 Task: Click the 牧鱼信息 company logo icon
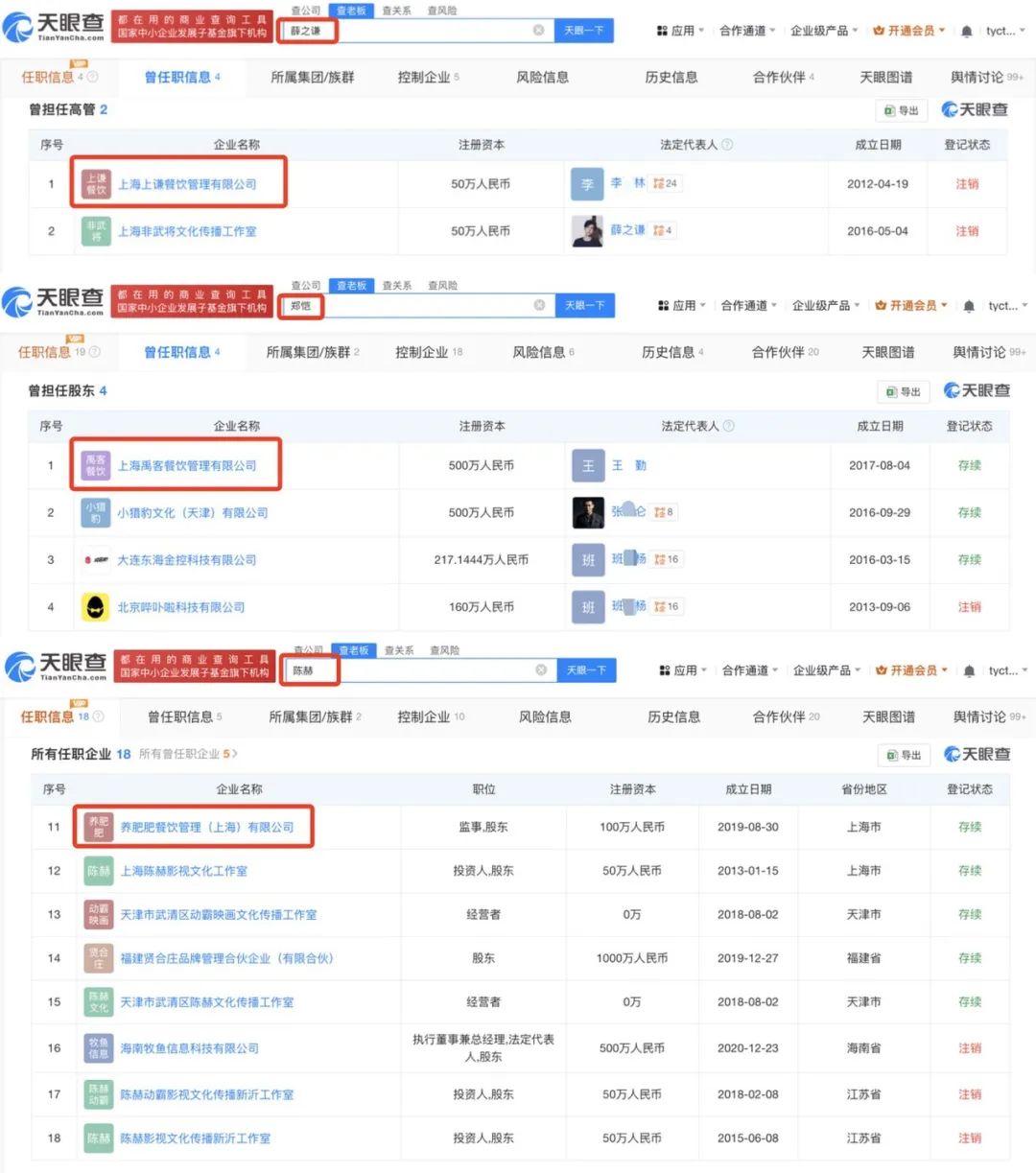[x=99, y=1048]
